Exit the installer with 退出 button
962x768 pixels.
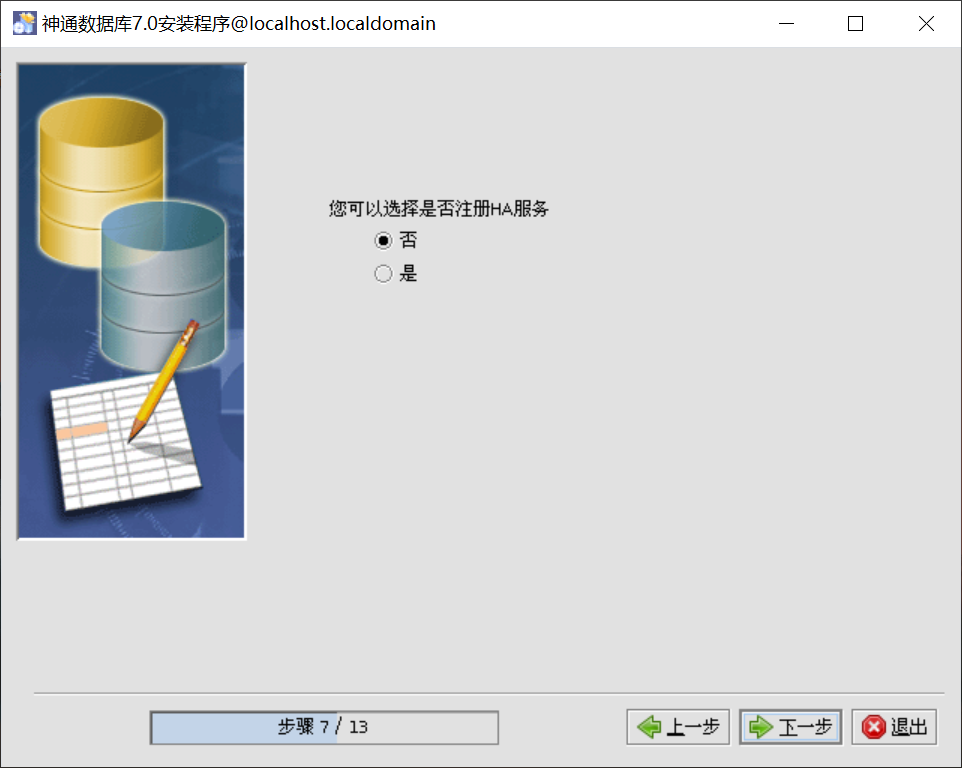tap(894, 727)
